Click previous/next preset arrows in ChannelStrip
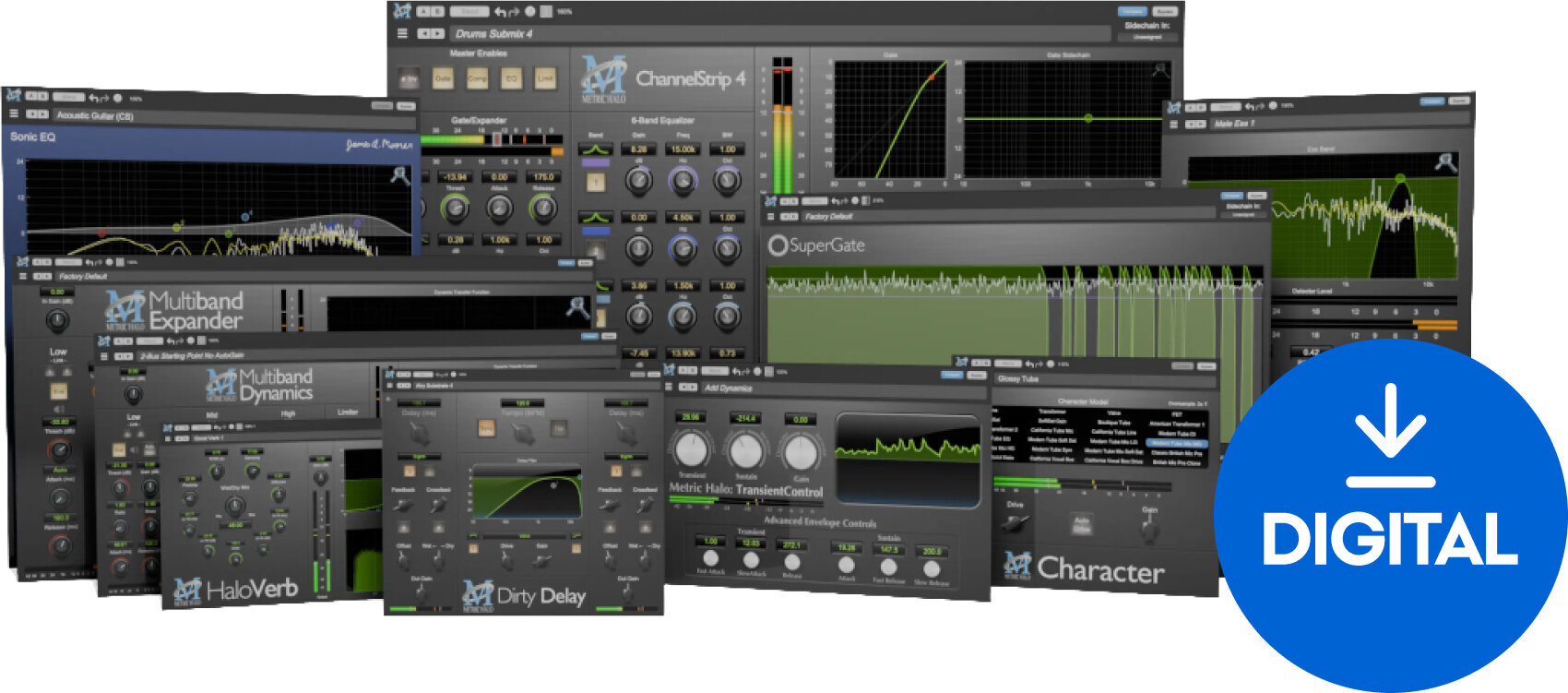Screen dimensions: 1568x693 click(431, 33)
